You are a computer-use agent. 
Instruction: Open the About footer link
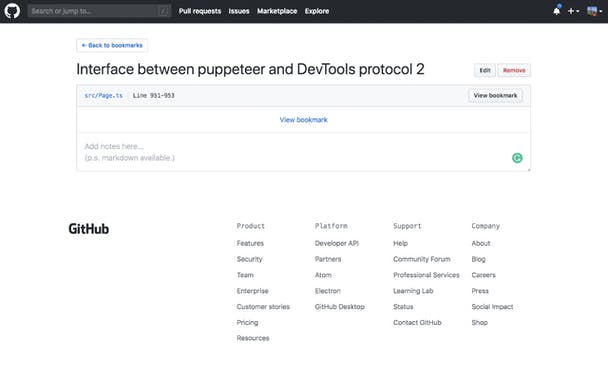click(481, 243)
